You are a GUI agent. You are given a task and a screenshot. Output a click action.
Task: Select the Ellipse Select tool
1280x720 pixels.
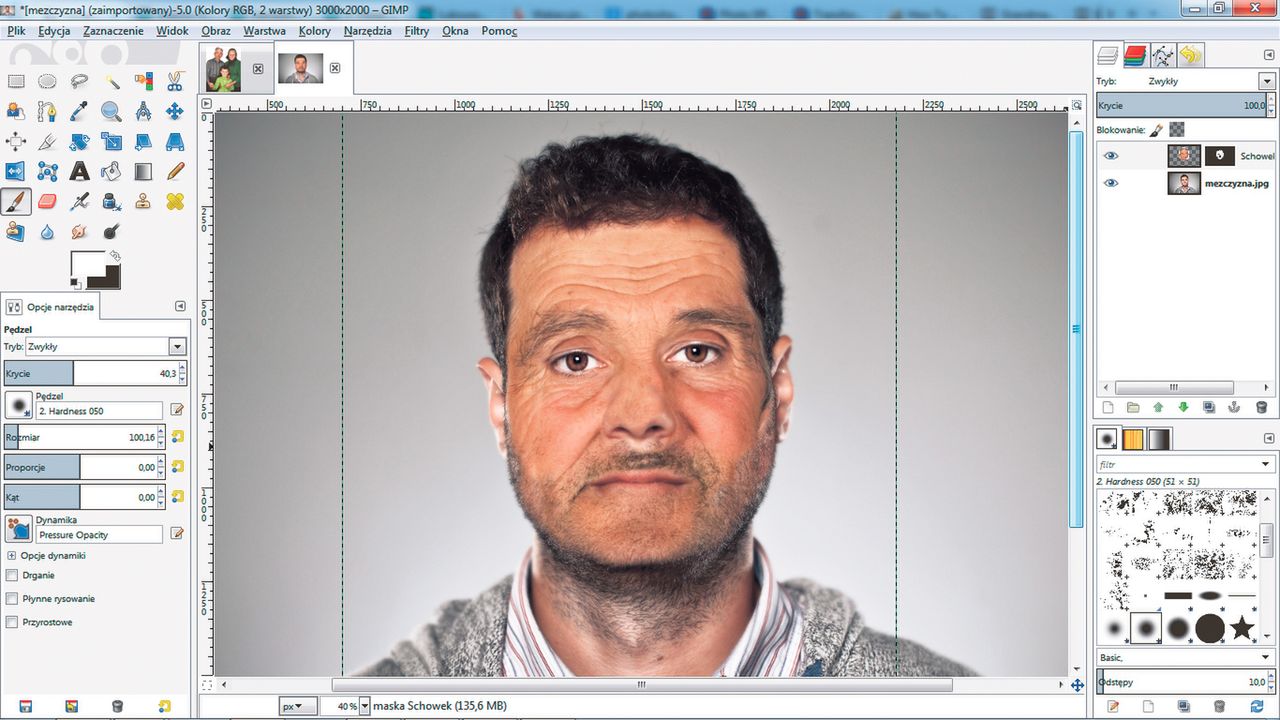pos(47,81)
